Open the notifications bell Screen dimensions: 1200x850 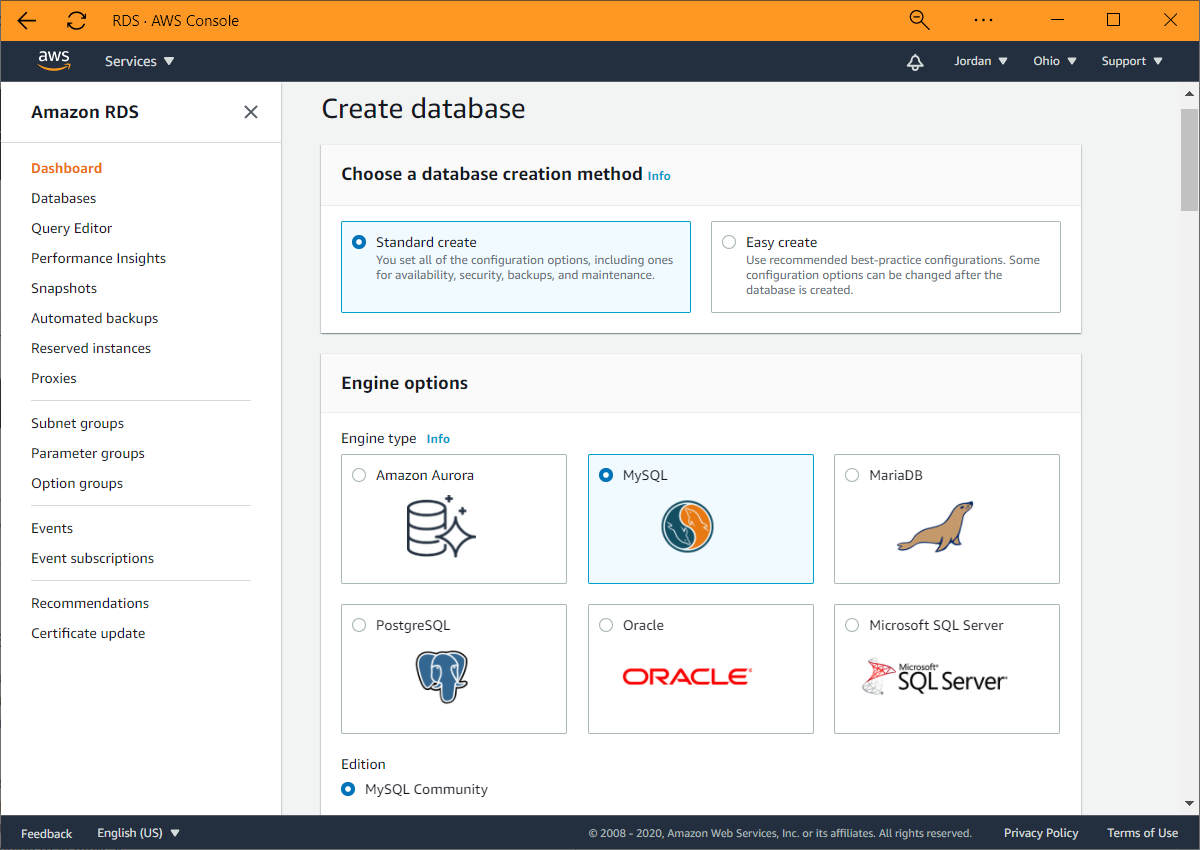(915, 61)
